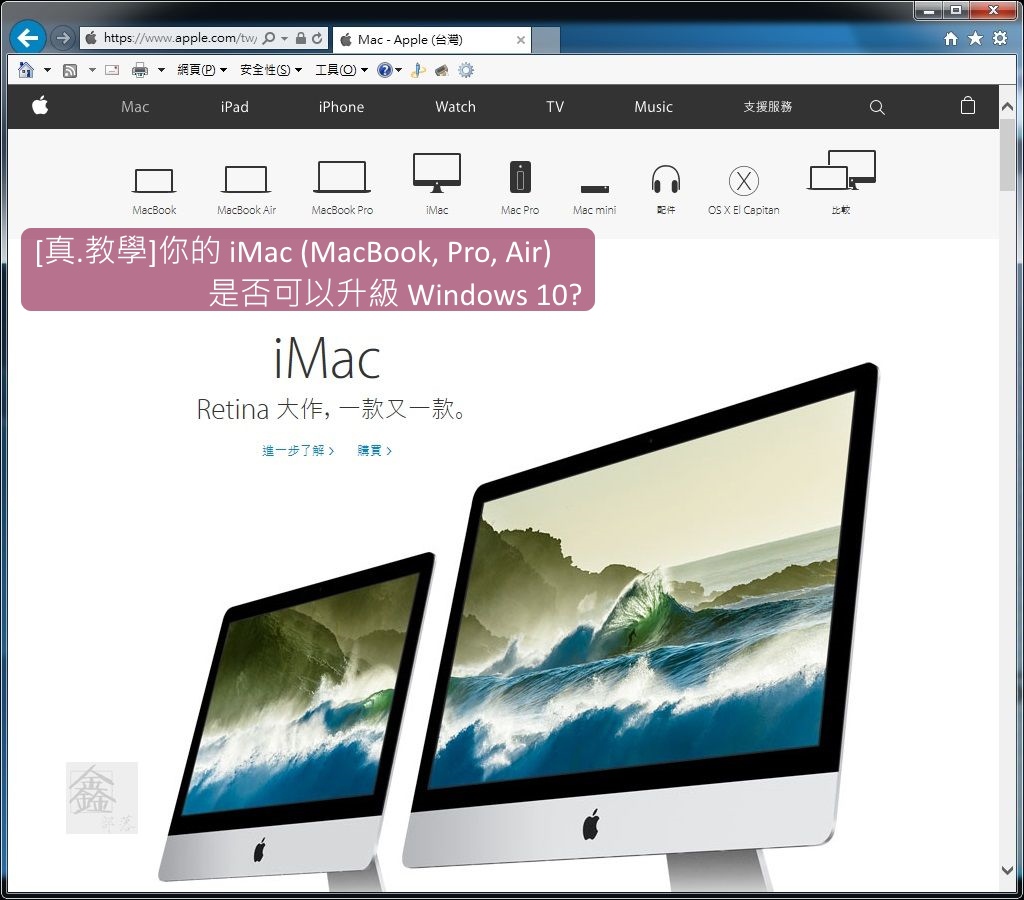This screenshot has height=900, width=1024.
Task: Click the large "iMac" page heading
Action: pos(327,358)
